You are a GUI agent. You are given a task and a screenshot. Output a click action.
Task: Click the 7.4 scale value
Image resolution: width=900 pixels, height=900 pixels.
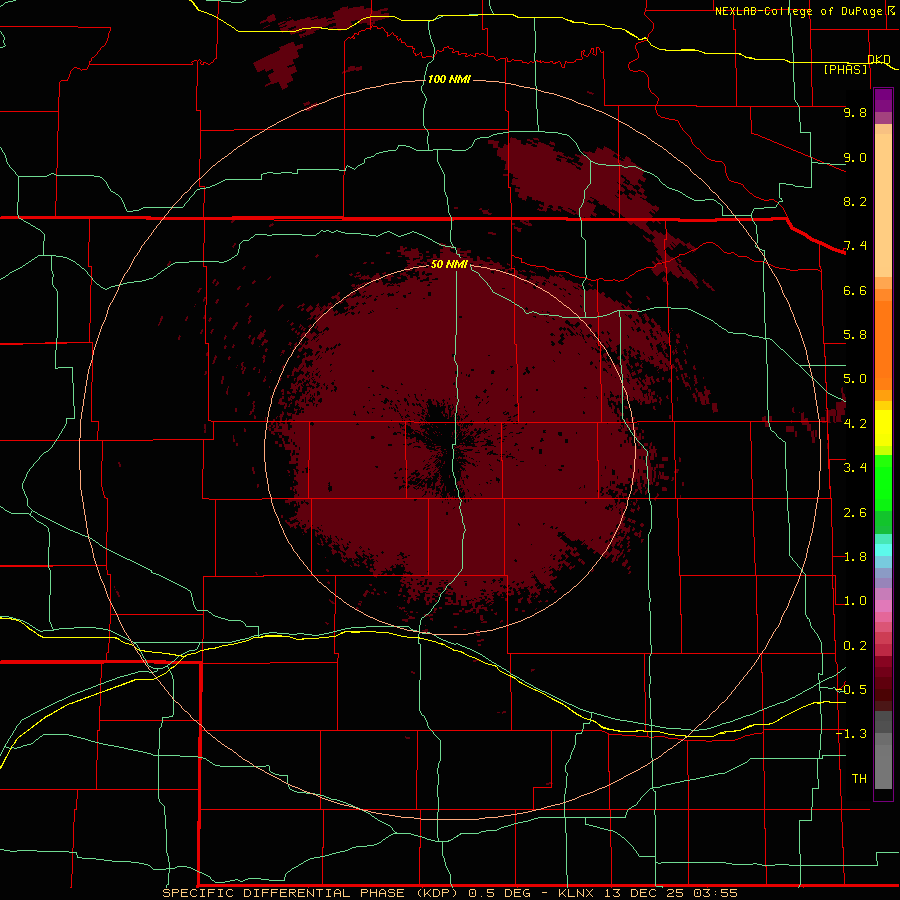(x=855, y=246)
